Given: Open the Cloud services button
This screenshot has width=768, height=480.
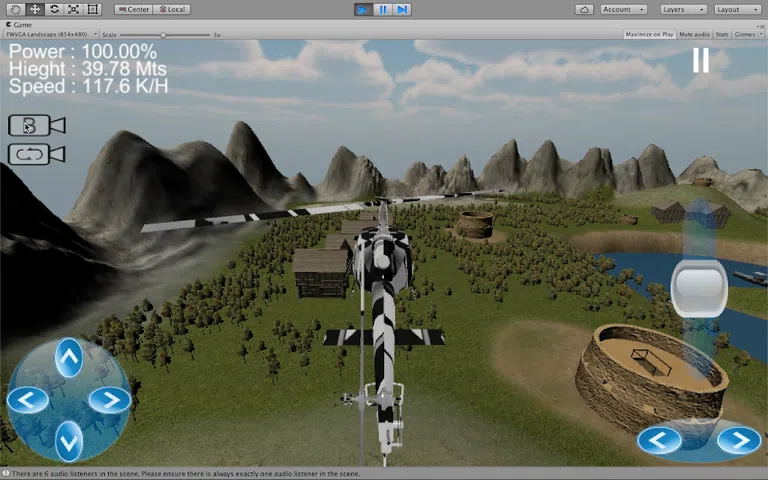Looking at the screenshot, I should click(x=584, y=9).
